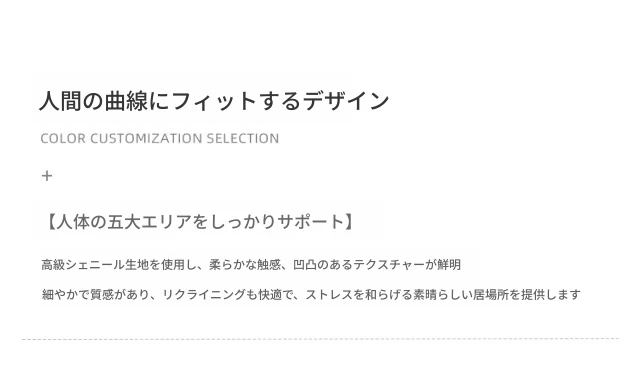Click the dashed divider line at the bottom
Image resolution: width=640 pixels, height=381 pixels.
[x=320, y=339]
